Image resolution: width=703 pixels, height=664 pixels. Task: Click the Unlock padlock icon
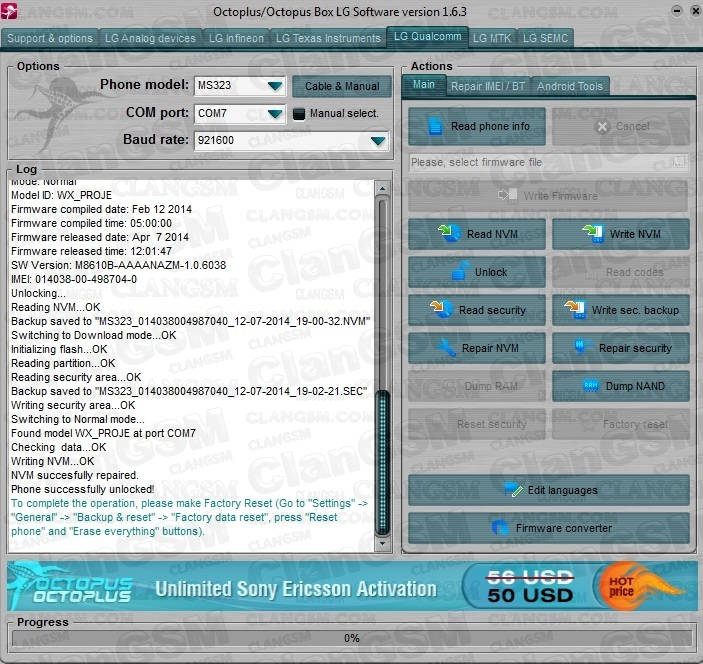(x=460, y=271)
